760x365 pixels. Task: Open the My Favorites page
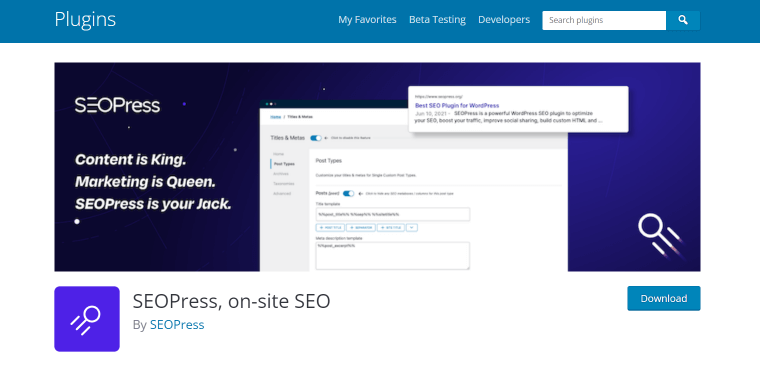click(x=367, y=20)
